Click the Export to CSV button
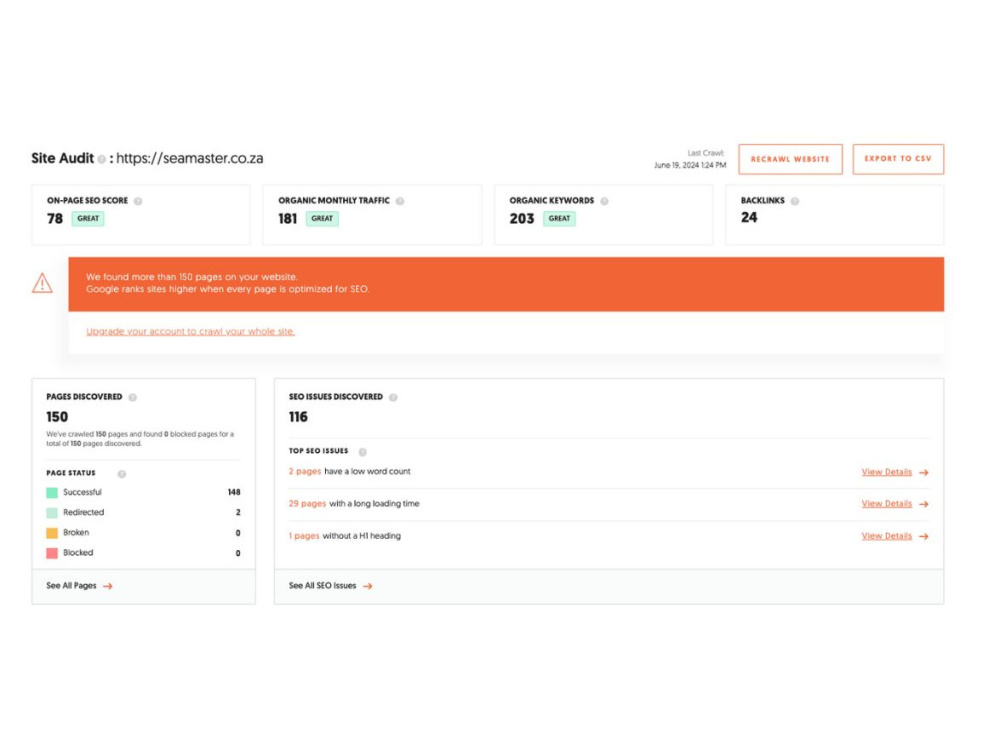 898,159
